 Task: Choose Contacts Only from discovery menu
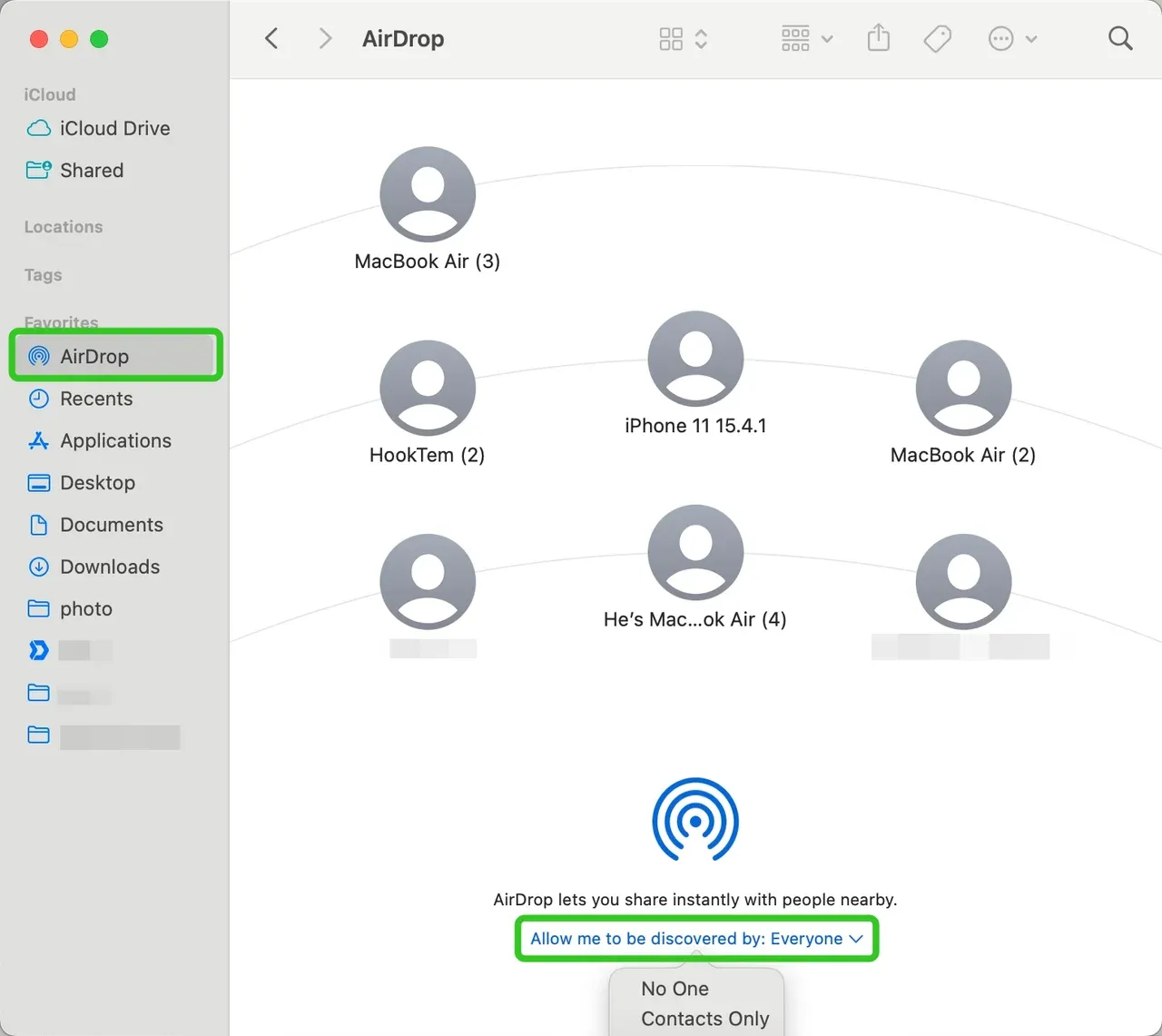[x=705, y=1019]
